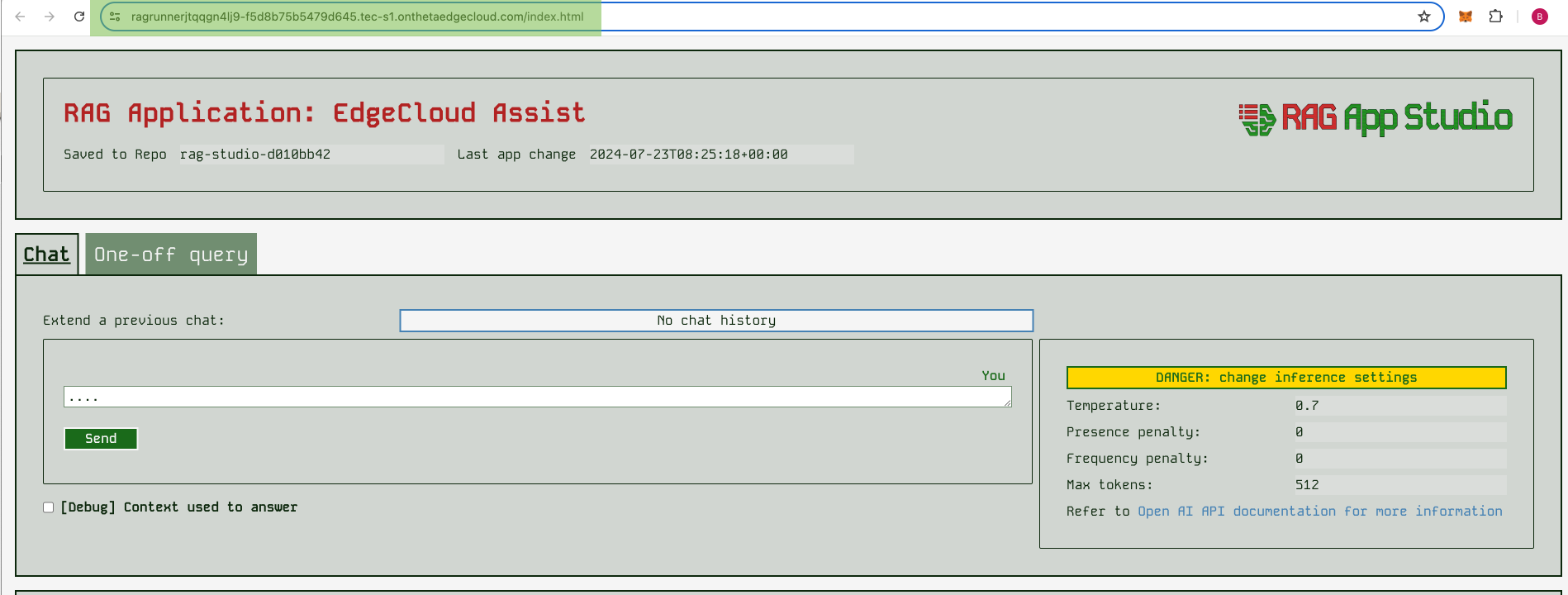
Task: Focus the browser address bar URL
Action: coord(357,17)
